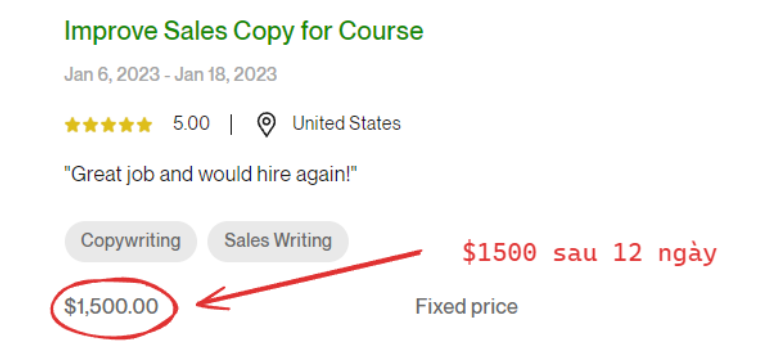Click the 5.00 rating score
759x361 pixels.
pyautogui.click(x=191, y=124)
